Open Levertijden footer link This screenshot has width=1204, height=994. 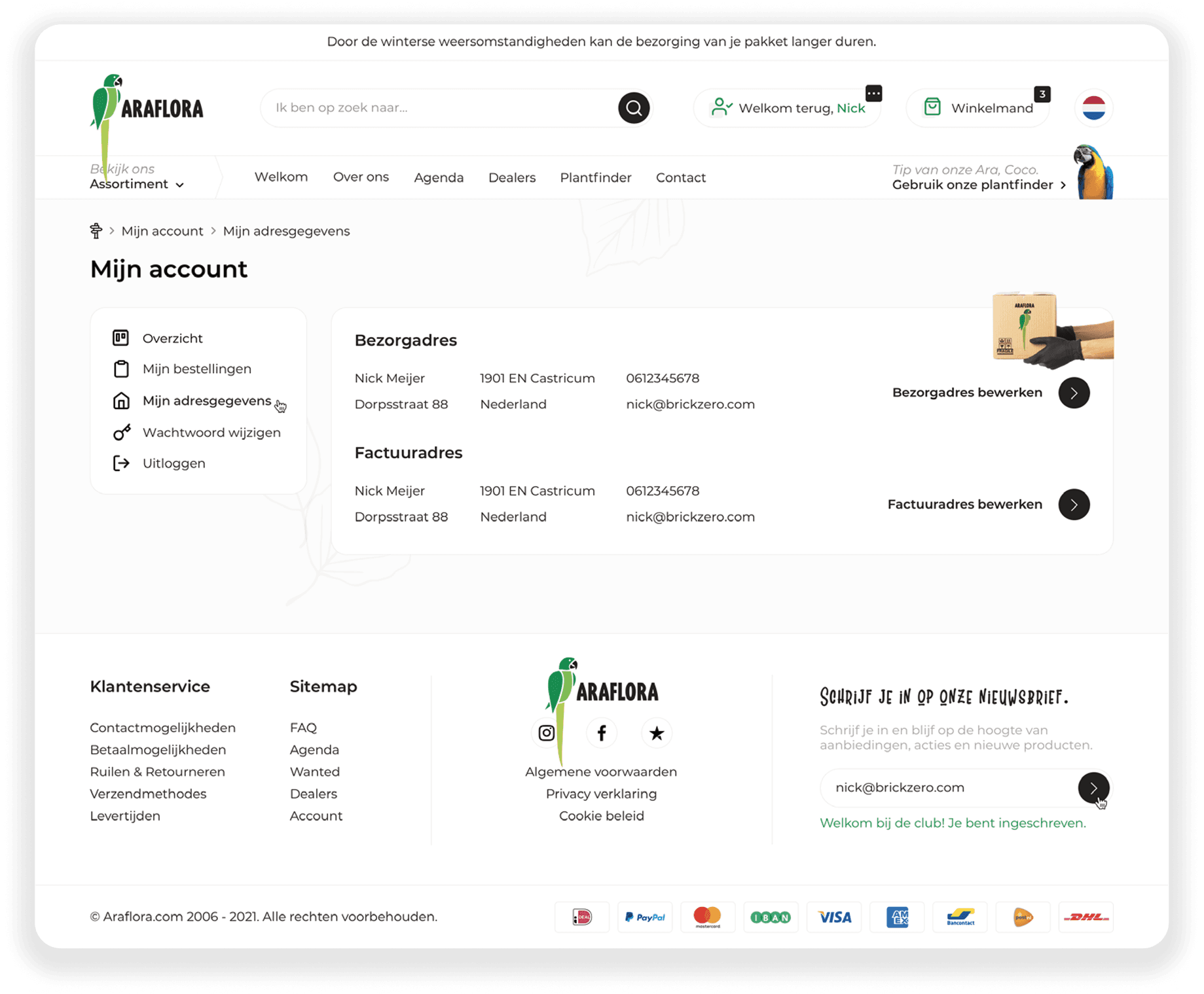[x=125, y=817]
